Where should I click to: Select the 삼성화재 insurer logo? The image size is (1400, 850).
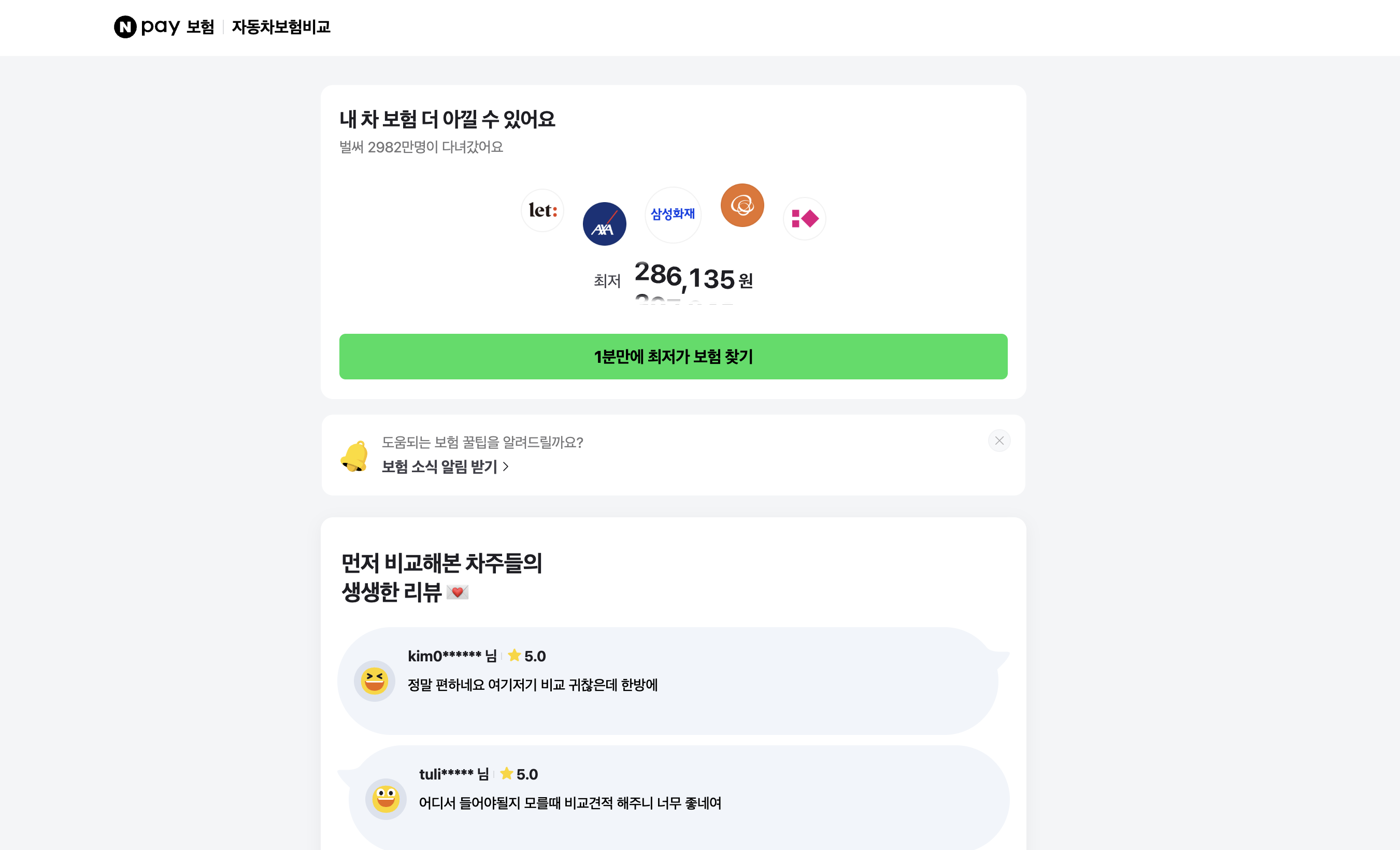coord(673,215)
